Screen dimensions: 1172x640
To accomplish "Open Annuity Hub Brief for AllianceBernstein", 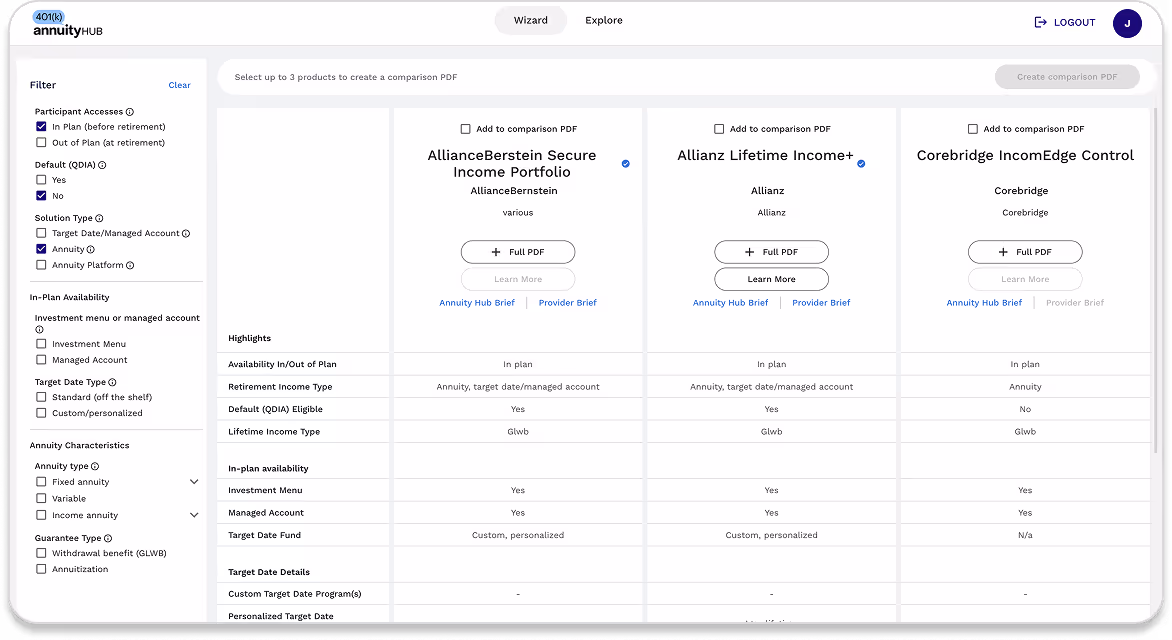I will (477, 303).
